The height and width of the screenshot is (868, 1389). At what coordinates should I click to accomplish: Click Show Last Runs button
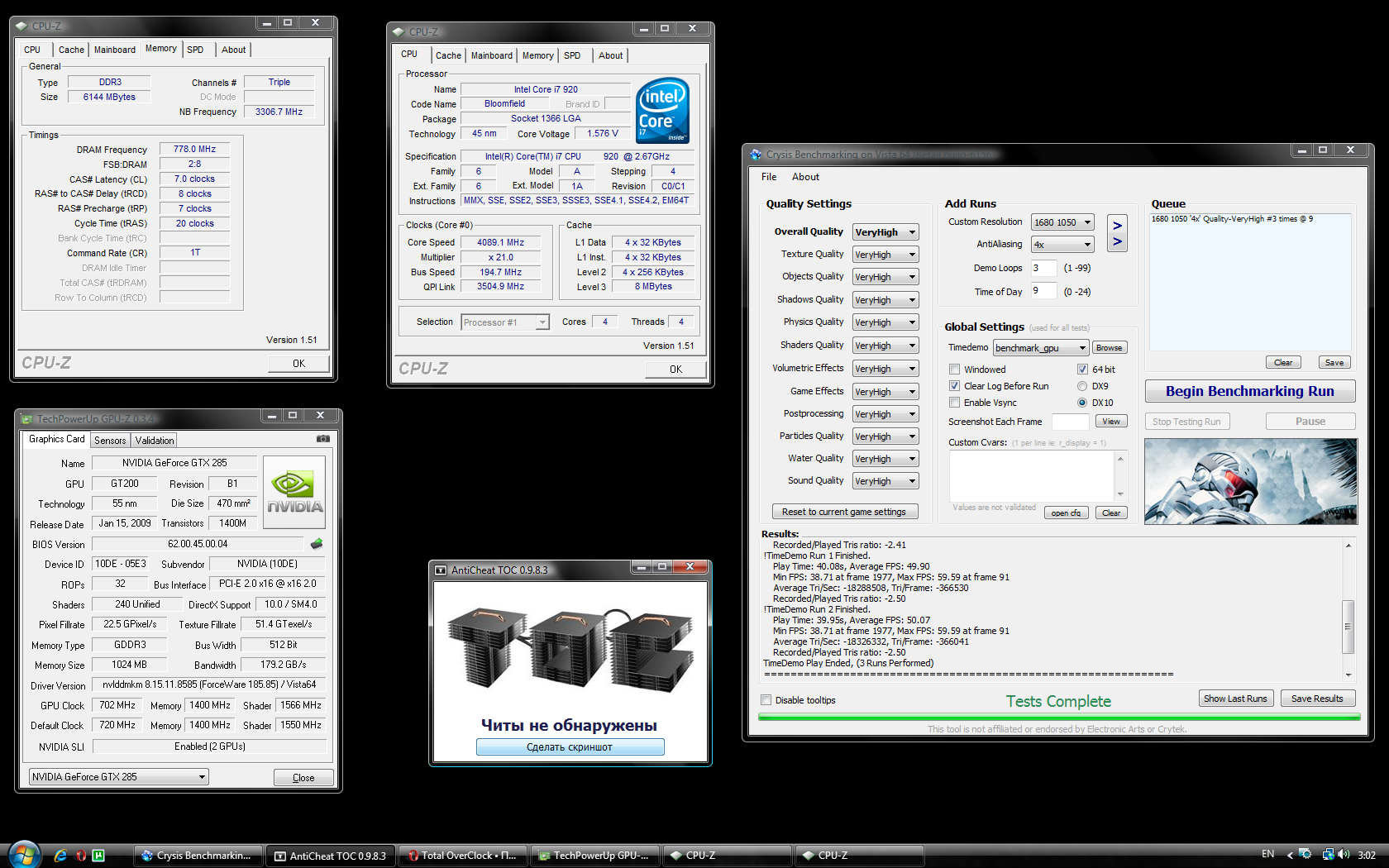pos(1235,699)
